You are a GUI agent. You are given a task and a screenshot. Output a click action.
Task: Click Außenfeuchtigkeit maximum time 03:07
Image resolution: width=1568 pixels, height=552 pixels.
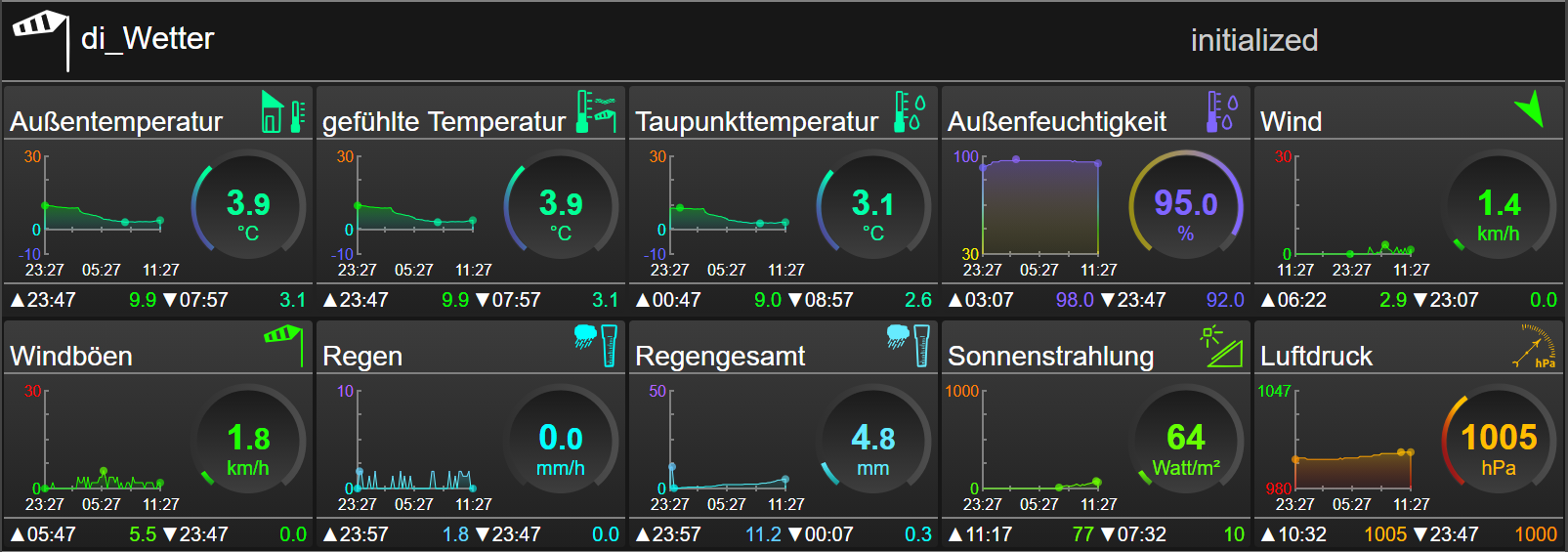point(989,300)
